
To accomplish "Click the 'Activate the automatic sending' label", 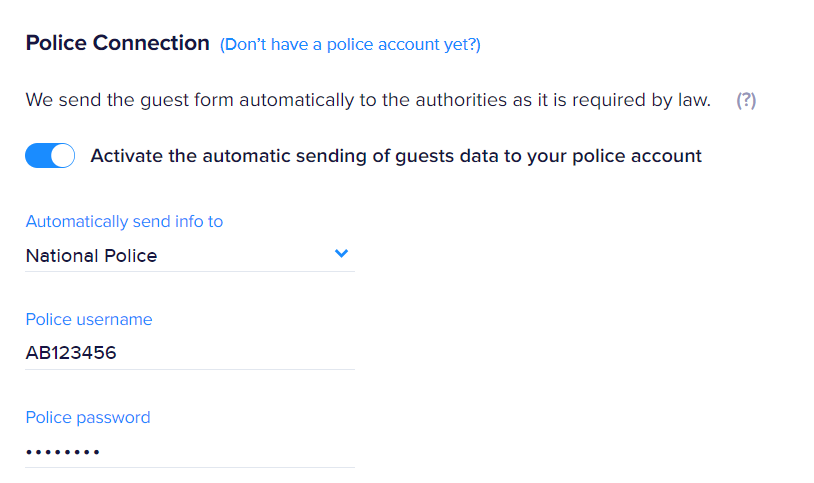I will click(x=396, y=156).
